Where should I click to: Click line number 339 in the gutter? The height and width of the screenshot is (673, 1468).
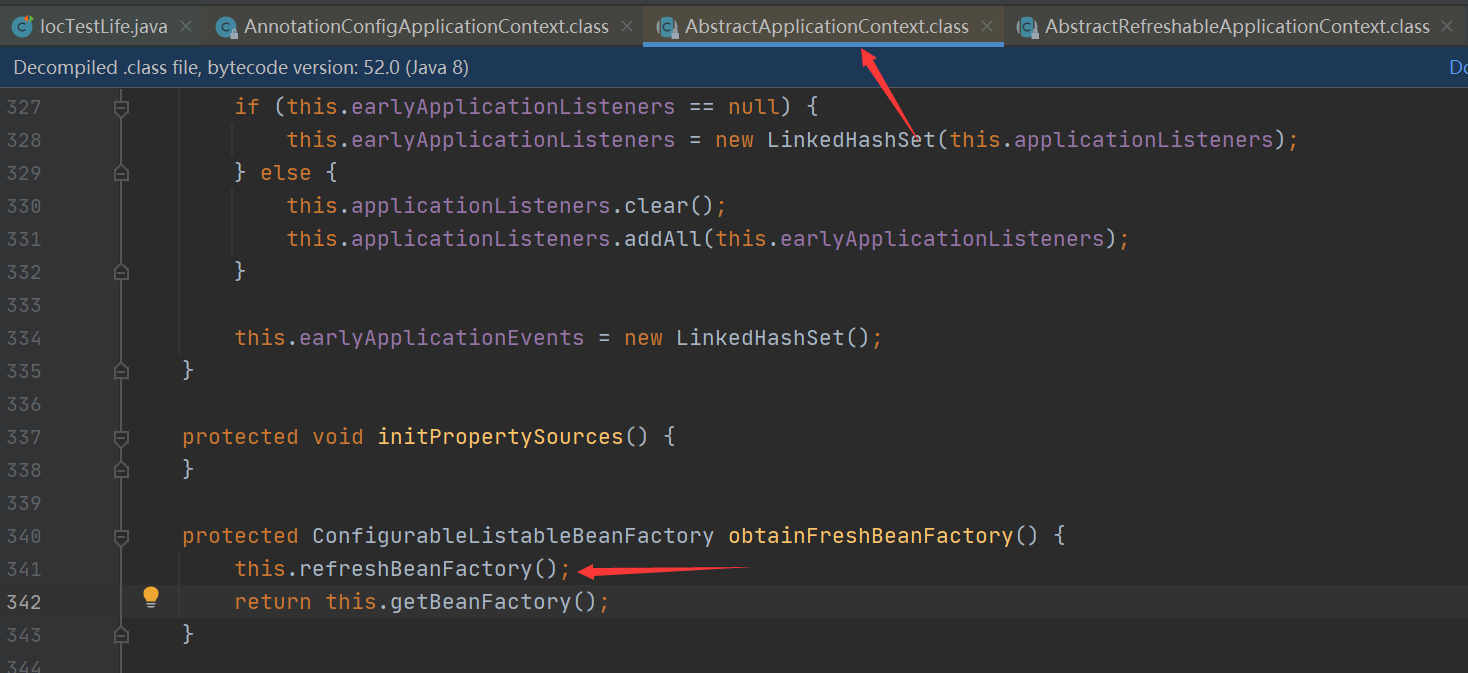click(24, 502)
